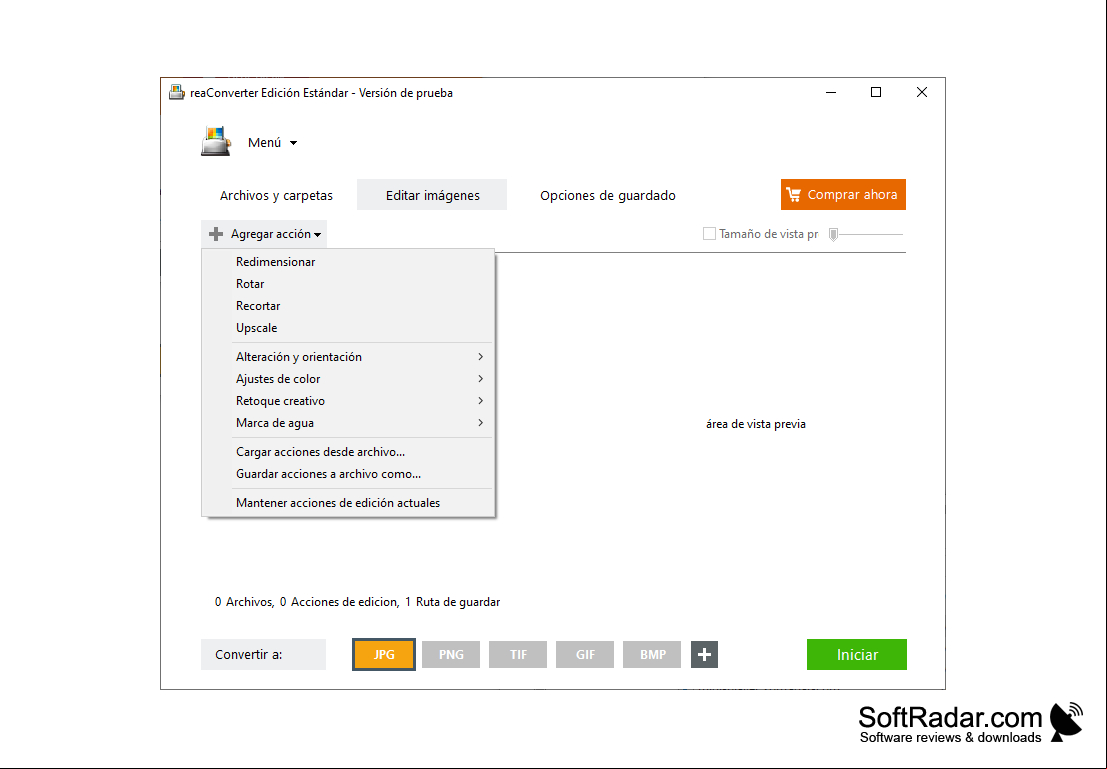Choose Rotar from the action menu
This screenshot has height=769, width=1107.
click(348, 284)
